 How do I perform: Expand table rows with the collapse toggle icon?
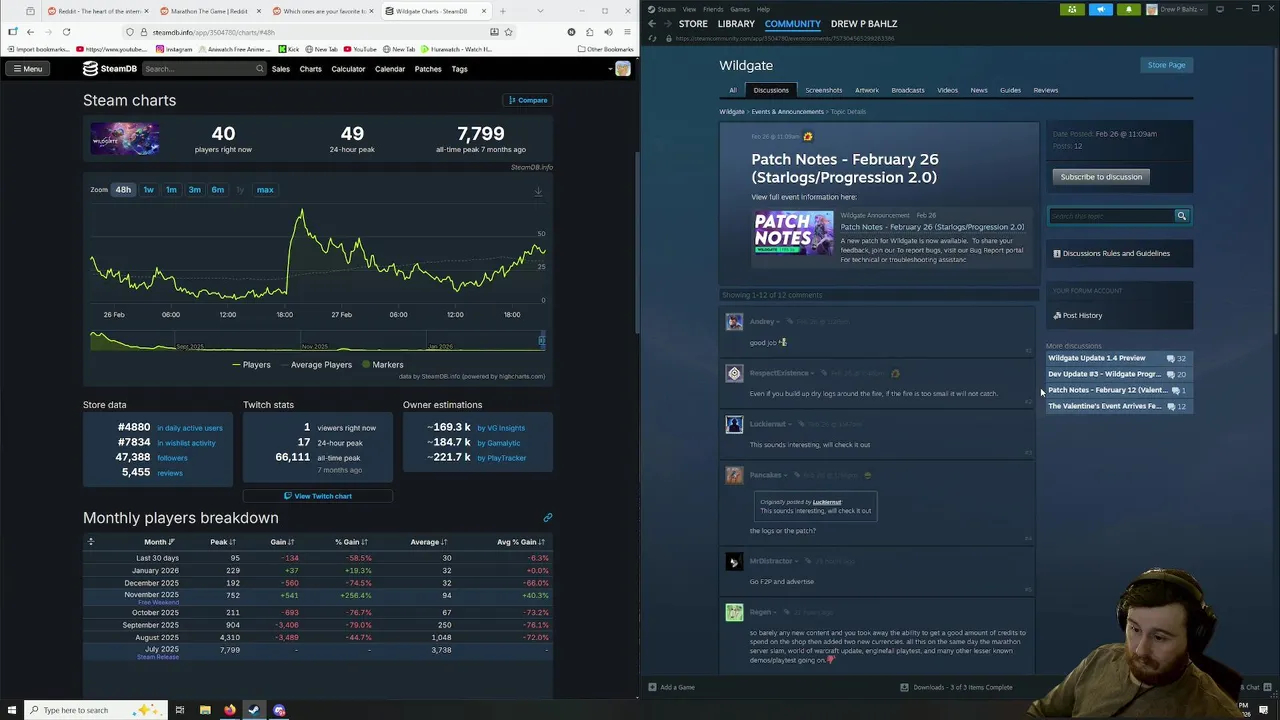click(x=90, y=542)
